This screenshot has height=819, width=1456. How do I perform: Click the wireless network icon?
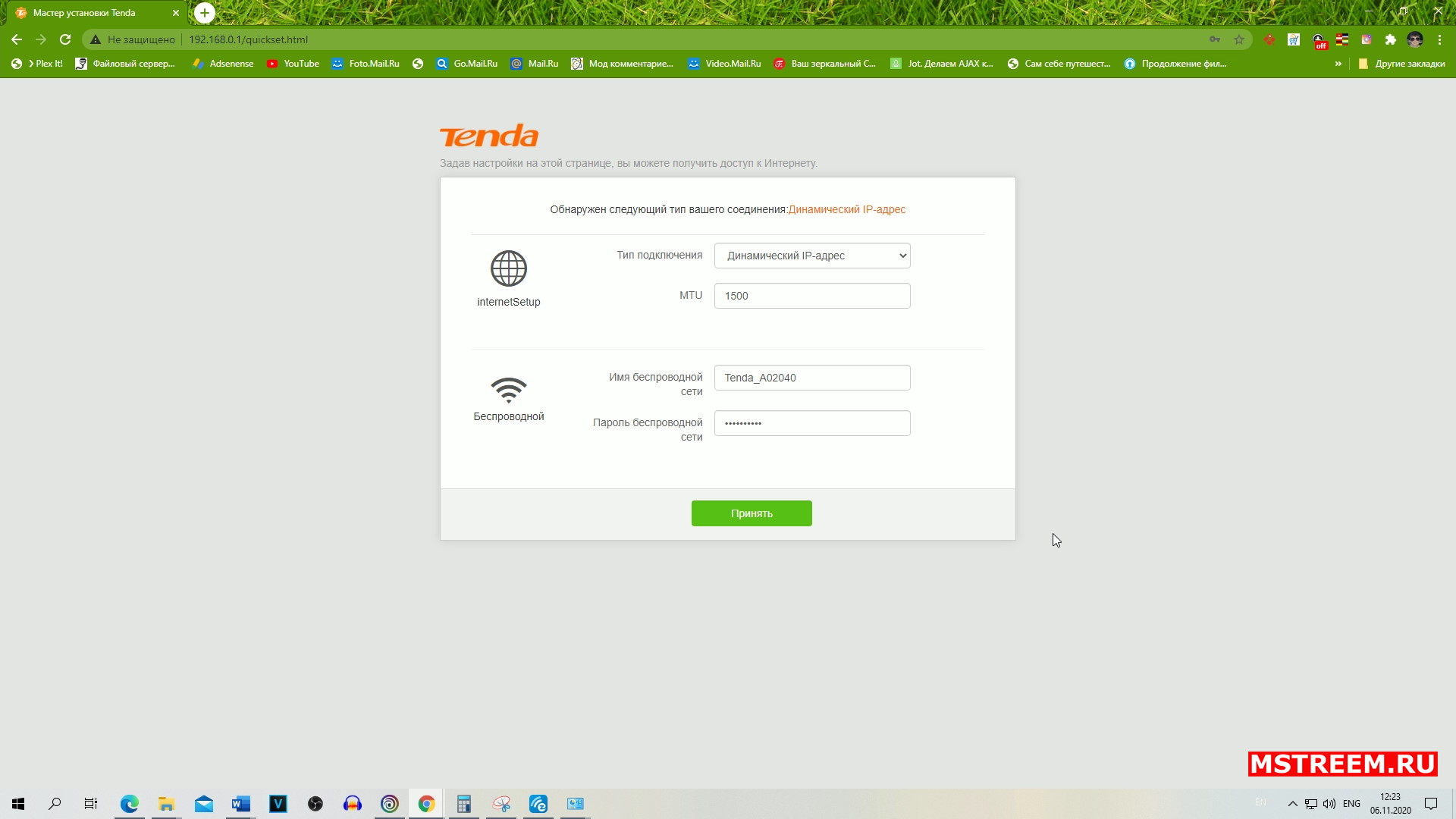[508, 388]
